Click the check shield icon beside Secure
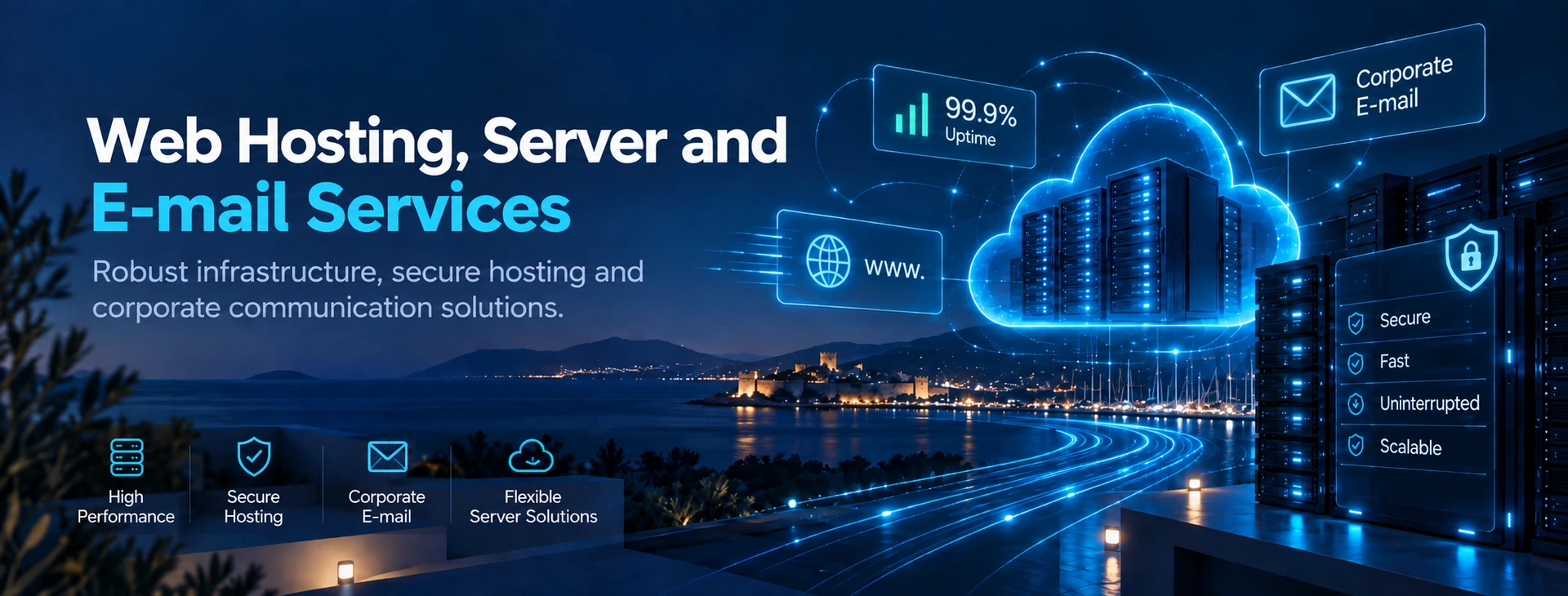Viewport: 1568px width, 596px height. tap(1356, 323)
